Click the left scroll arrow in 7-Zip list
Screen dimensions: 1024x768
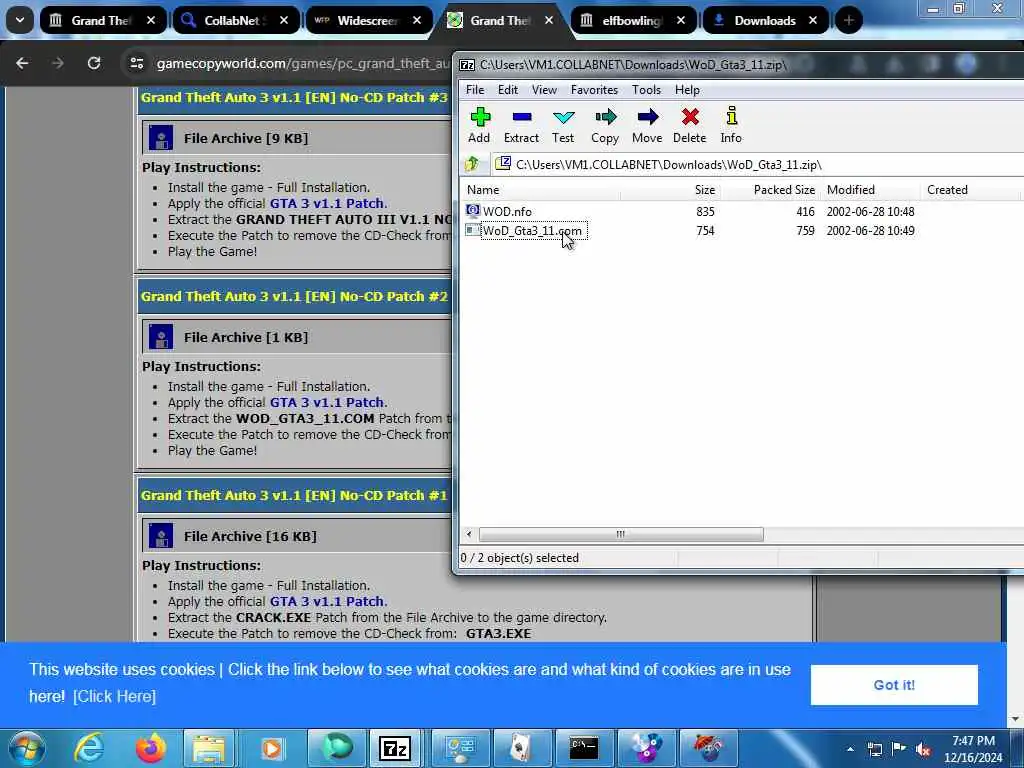[469, 534]
